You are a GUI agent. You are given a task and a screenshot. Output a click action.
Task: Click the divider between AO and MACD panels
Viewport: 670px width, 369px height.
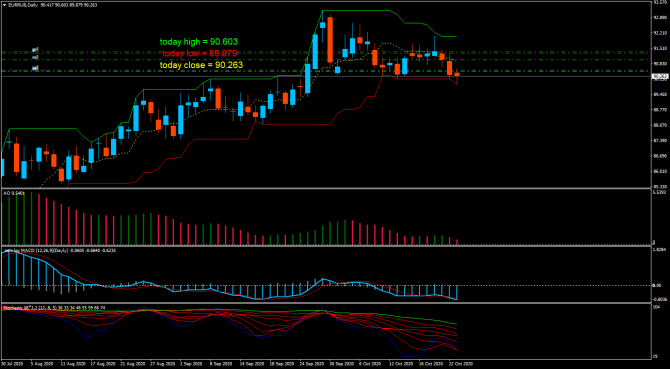tap(325, 246)
